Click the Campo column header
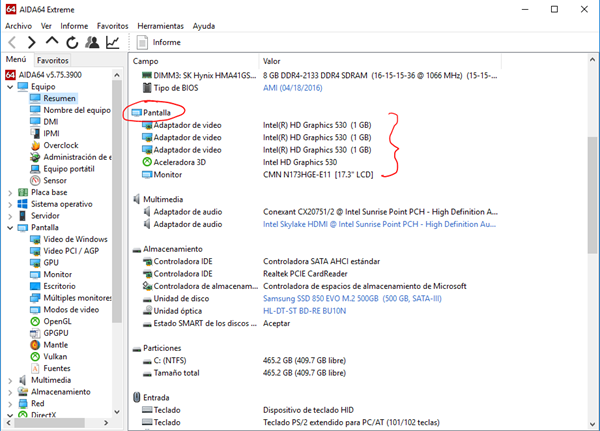Screen dimensions: 600x431 coord(146,61)
